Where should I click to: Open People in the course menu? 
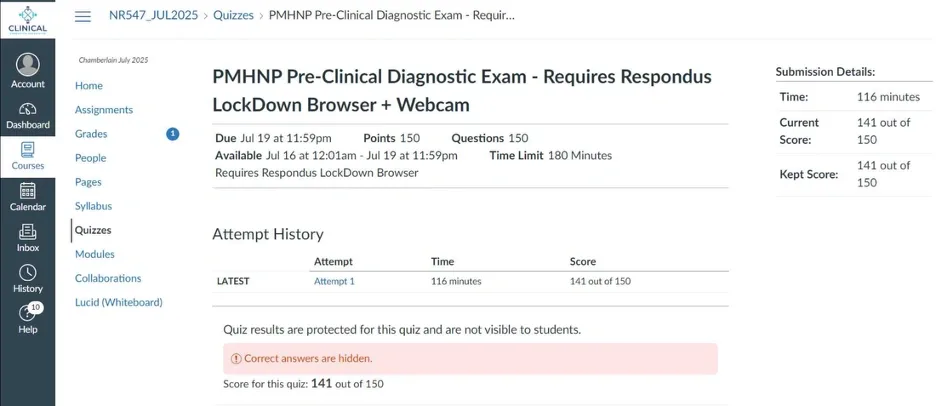91,158
